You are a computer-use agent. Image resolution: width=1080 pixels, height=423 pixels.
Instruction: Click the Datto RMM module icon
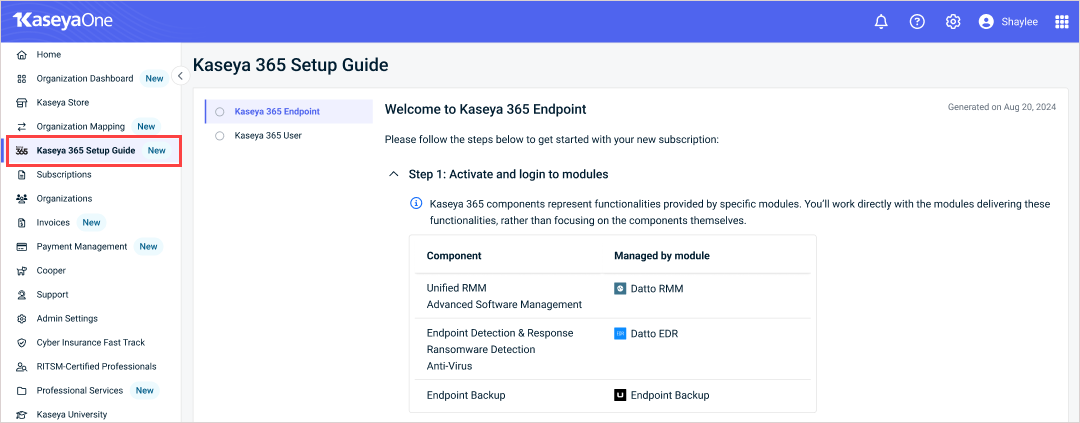point(620,289)
